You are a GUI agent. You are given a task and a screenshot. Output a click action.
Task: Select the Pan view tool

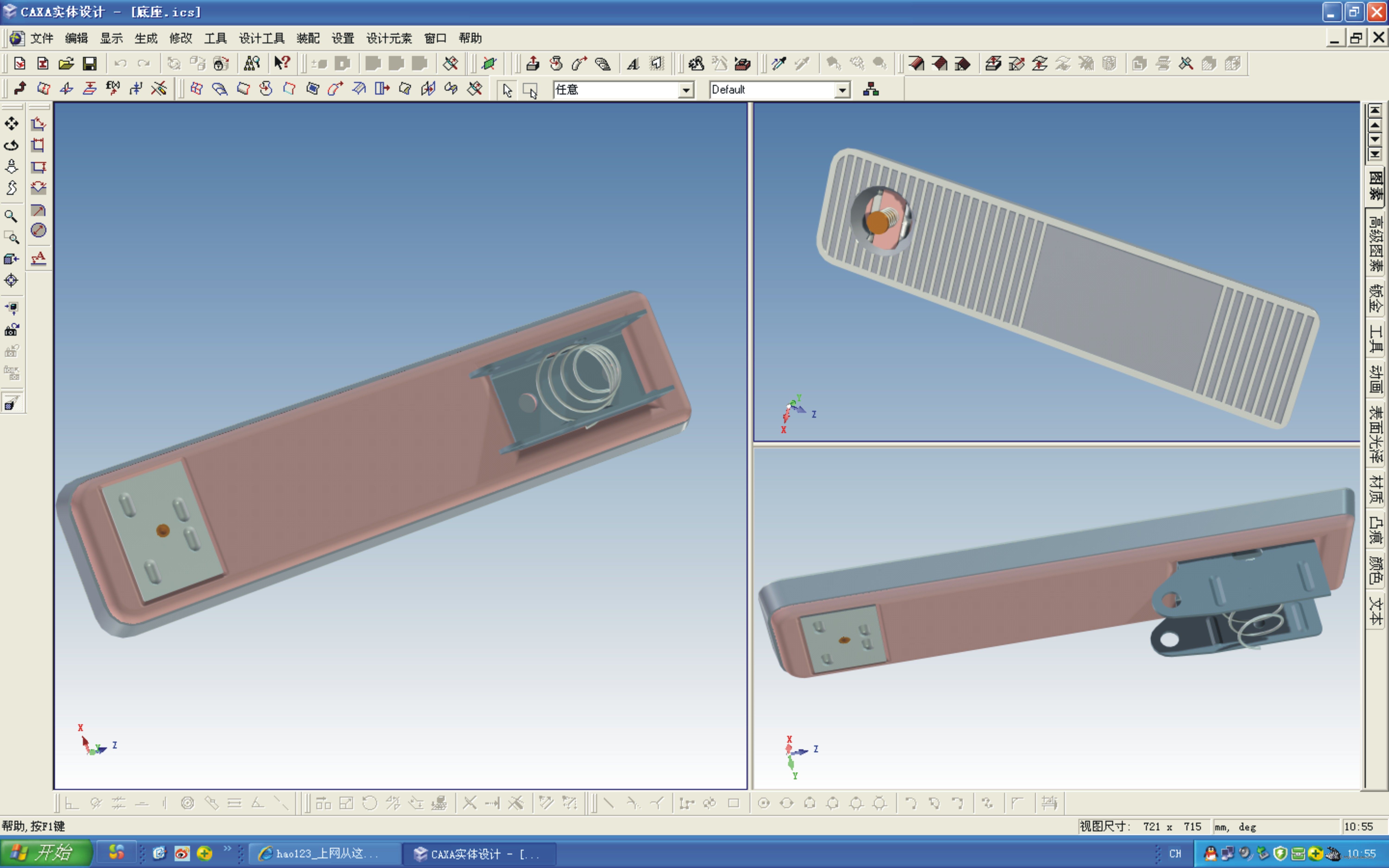[12, 123]
